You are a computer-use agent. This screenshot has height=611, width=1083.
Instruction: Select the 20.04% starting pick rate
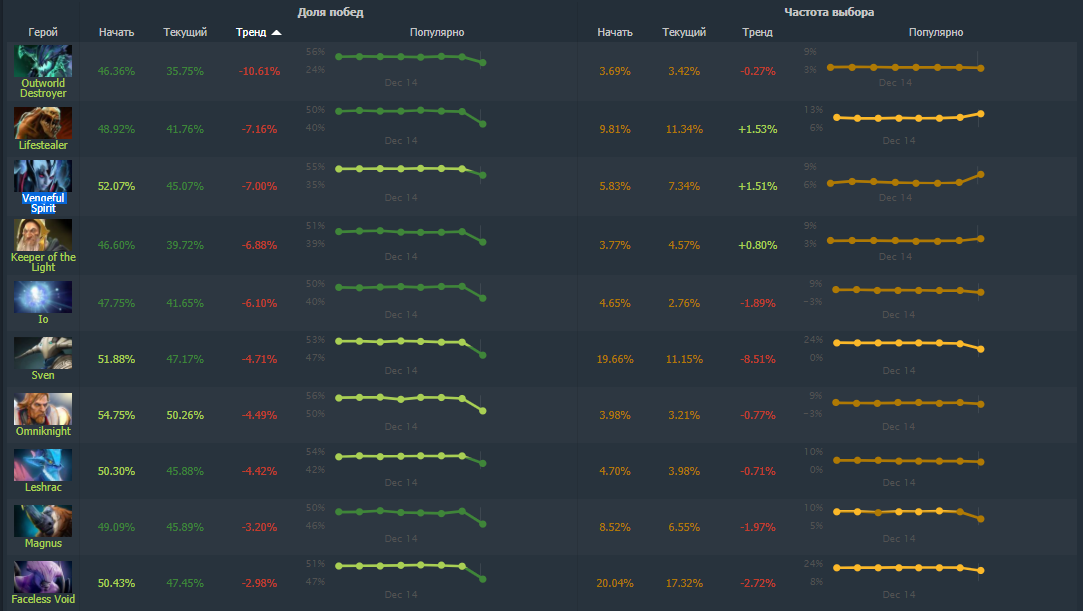click(x=615, y=583)
